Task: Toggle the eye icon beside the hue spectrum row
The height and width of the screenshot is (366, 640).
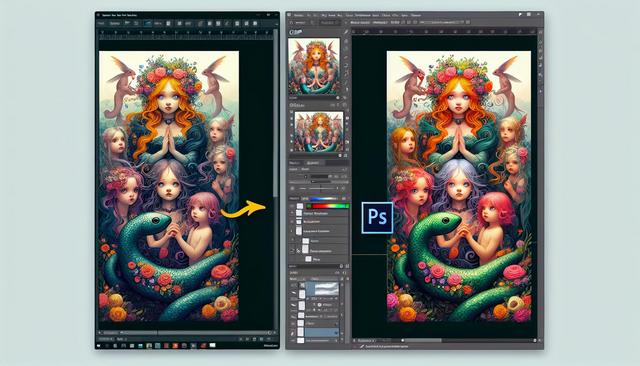Action: click(x=292, y=206)
